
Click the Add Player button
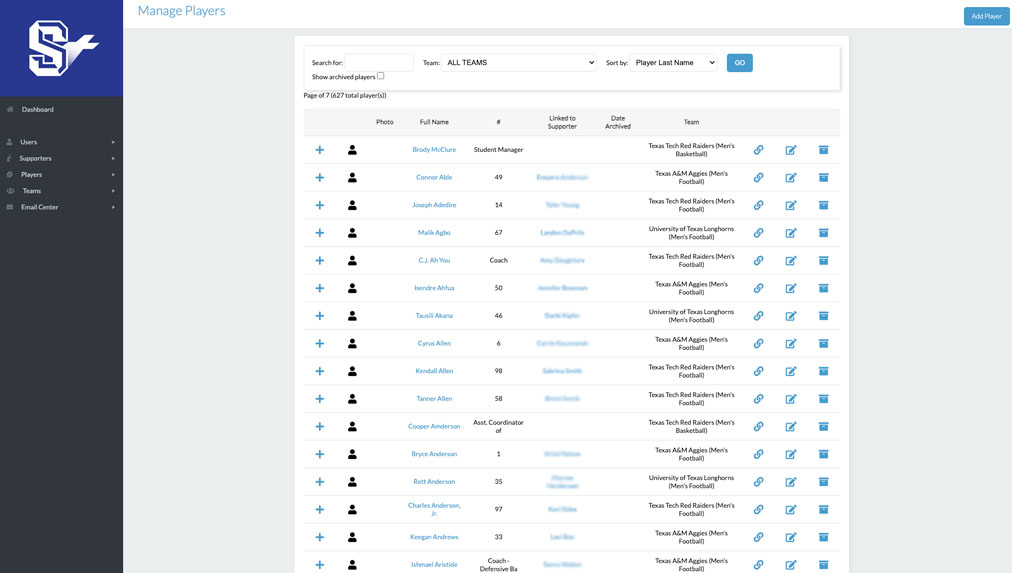(986, 16)
